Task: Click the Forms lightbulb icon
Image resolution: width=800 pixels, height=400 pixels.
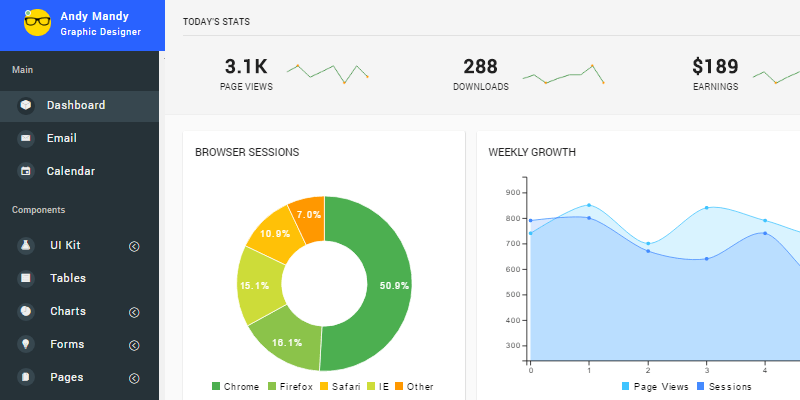Action: pyautogui.click(x=26, y=345)
